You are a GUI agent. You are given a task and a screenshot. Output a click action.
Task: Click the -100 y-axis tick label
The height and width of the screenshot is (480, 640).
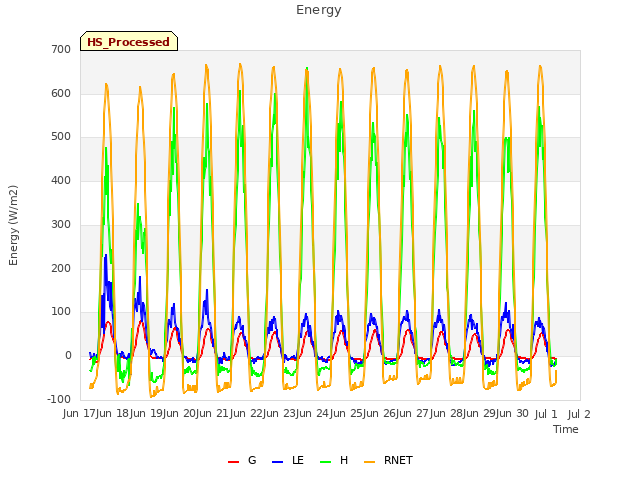tap(59, 399)
